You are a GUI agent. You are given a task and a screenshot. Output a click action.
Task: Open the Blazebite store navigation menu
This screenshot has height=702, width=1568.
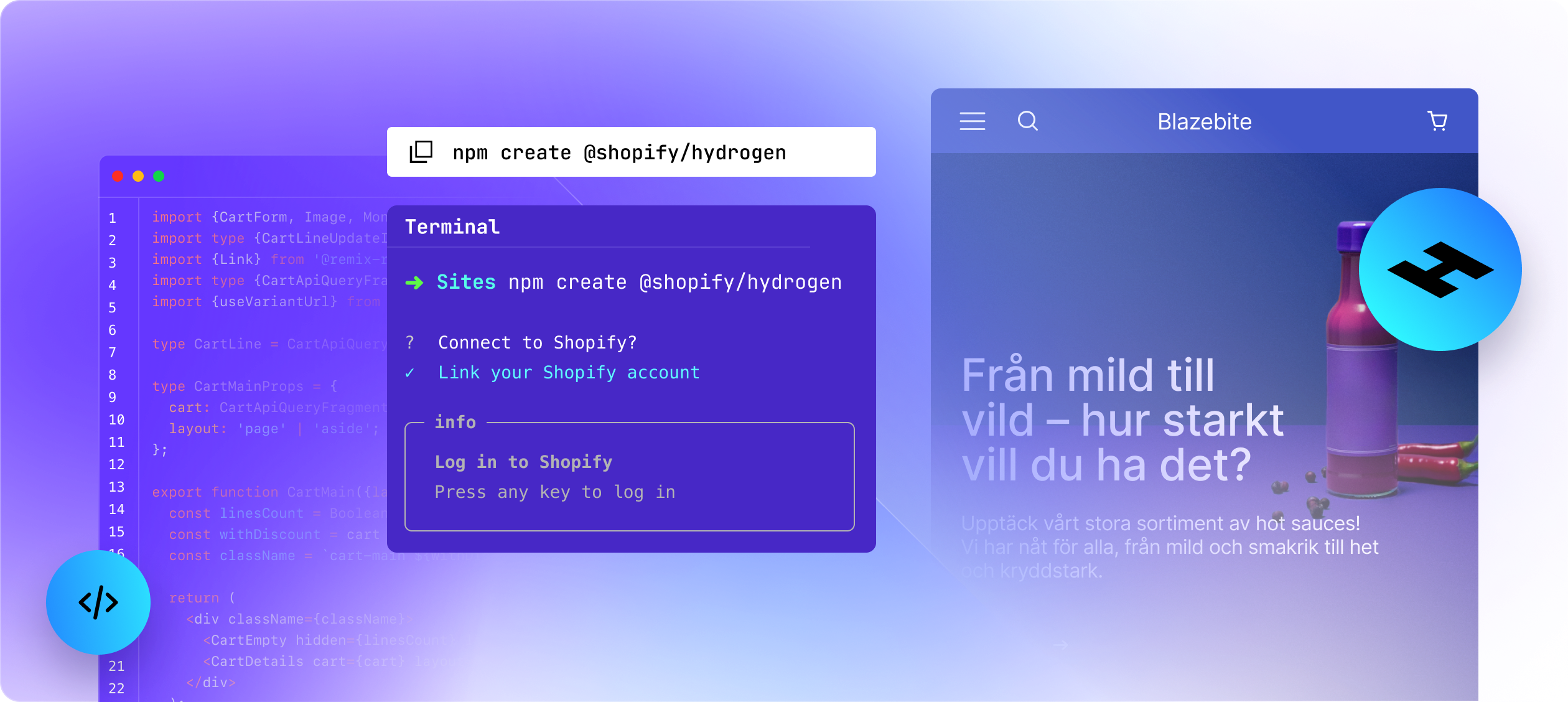pos(971,122)
